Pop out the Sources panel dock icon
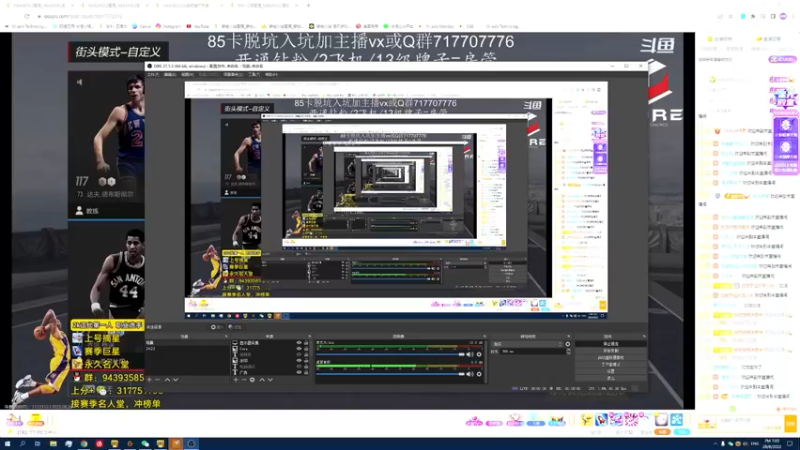Viewport: 800px width, 450px height. (x=309, y=337)
